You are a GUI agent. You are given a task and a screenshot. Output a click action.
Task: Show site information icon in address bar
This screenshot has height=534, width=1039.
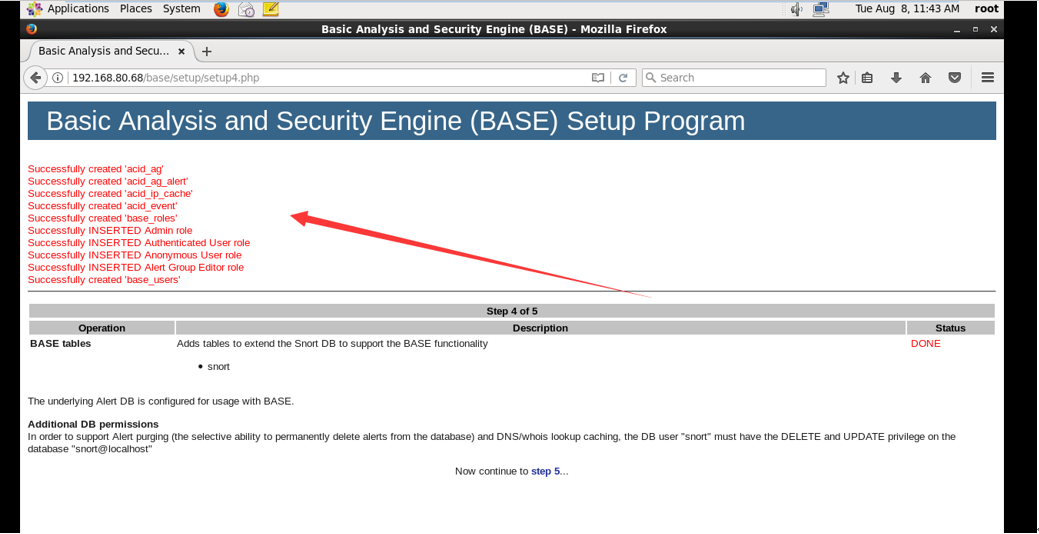(58, 78)
